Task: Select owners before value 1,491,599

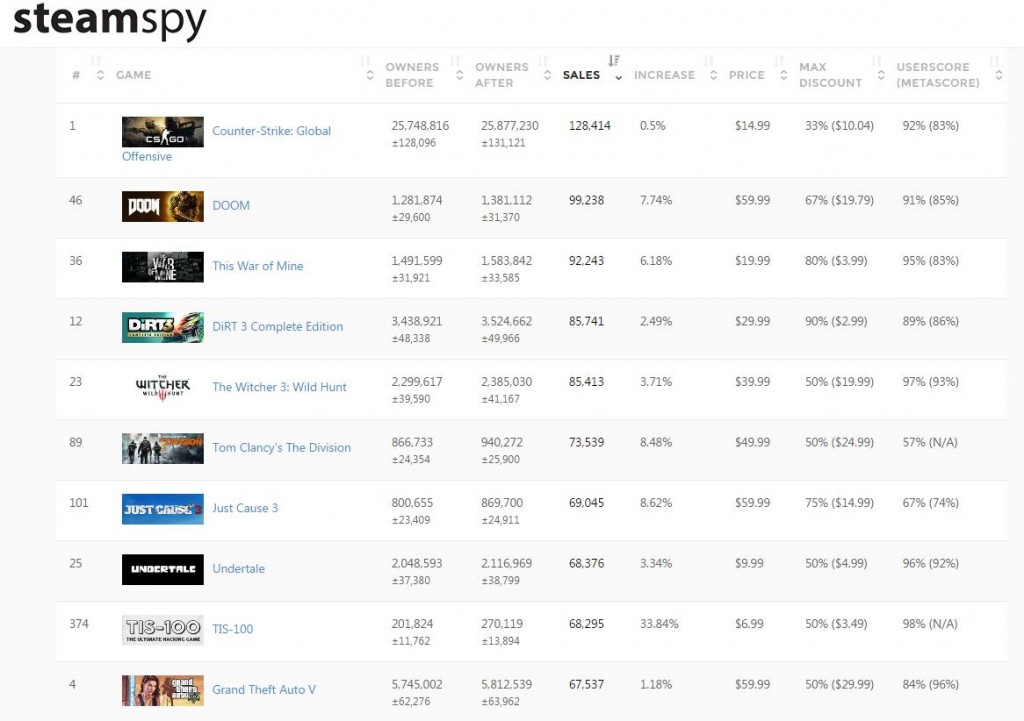Action: 417,261
